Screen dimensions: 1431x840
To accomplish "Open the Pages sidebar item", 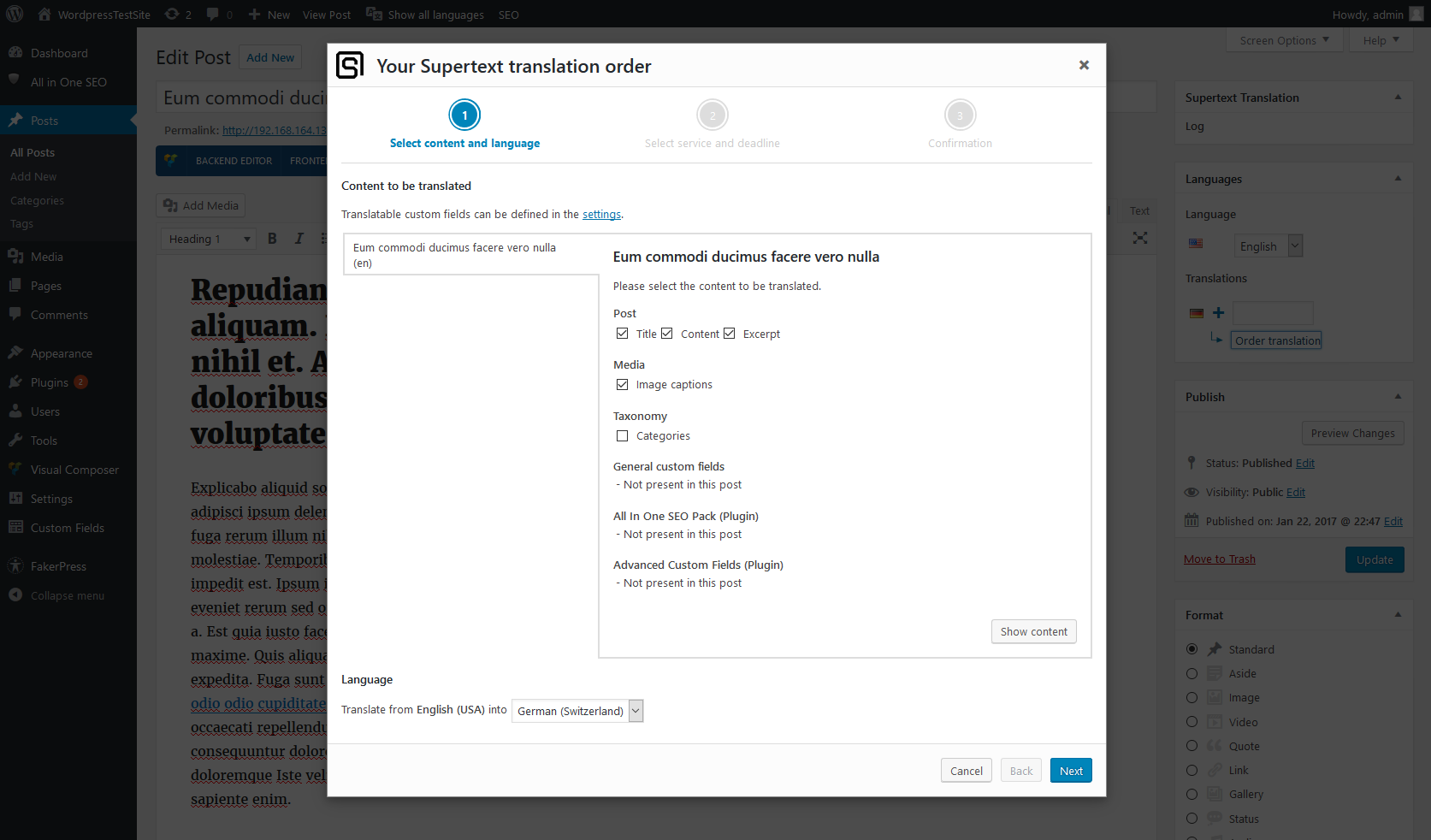I will pyautogui.click(x=68, y=286).
